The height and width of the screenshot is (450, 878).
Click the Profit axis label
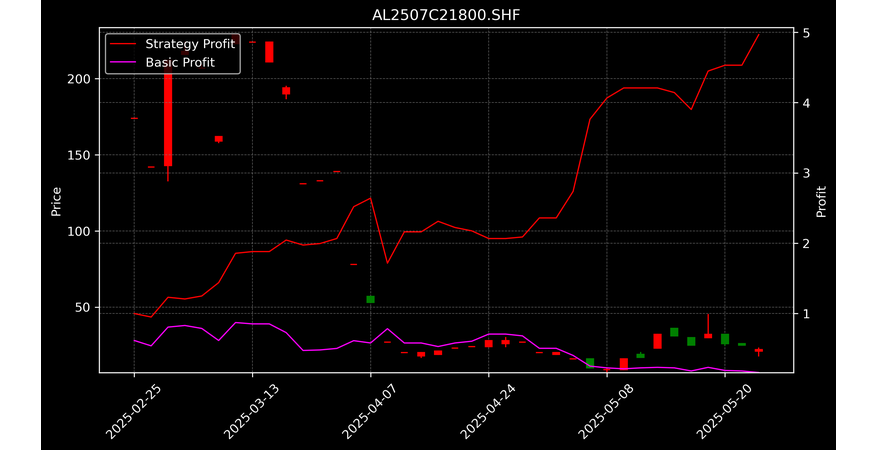[x=821, y=201]
